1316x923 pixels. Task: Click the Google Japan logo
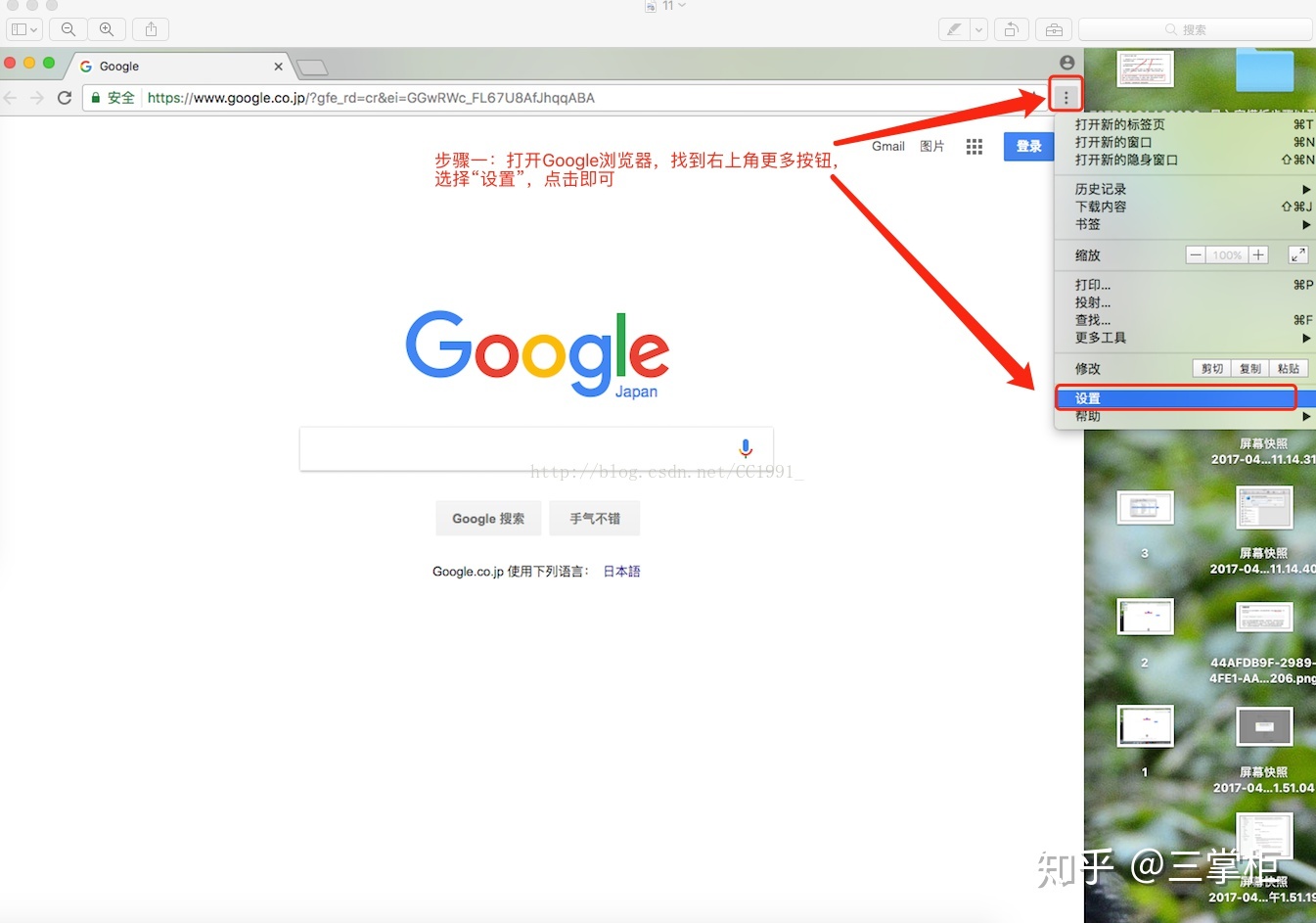[x=537, y=353]
